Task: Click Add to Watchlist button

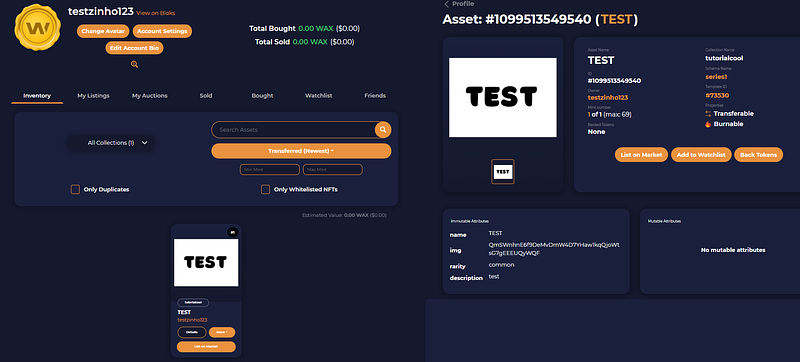Action: 701,155
